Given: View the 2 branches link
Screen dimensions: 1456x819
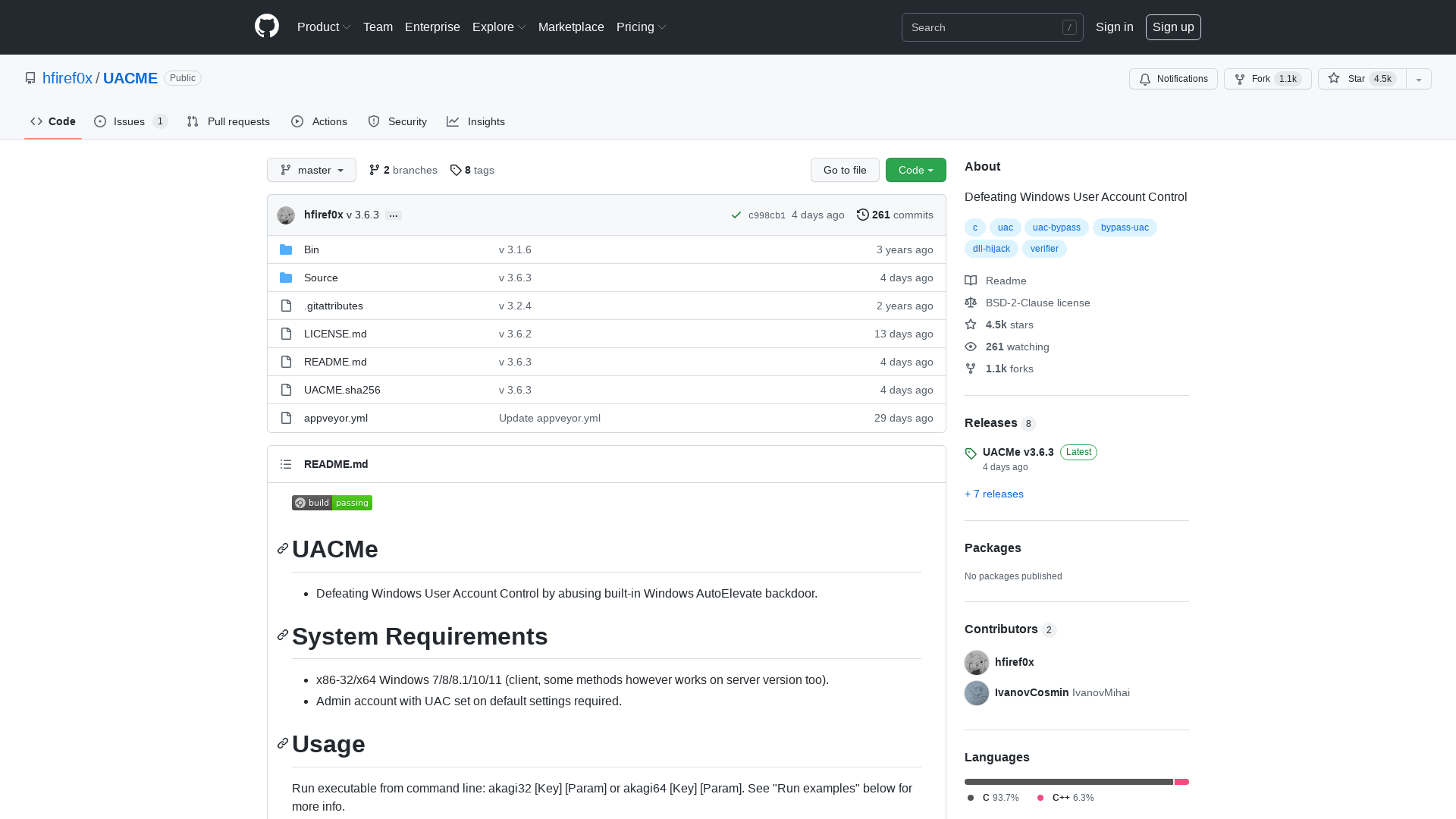Looking at the screenshot, I should point(403,170).
